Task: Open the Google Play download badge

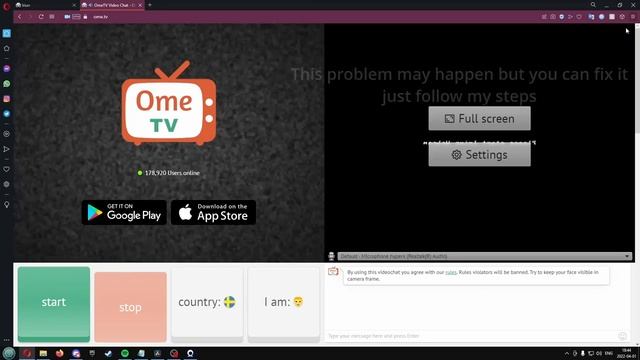Action: click(x=124, y=212)
